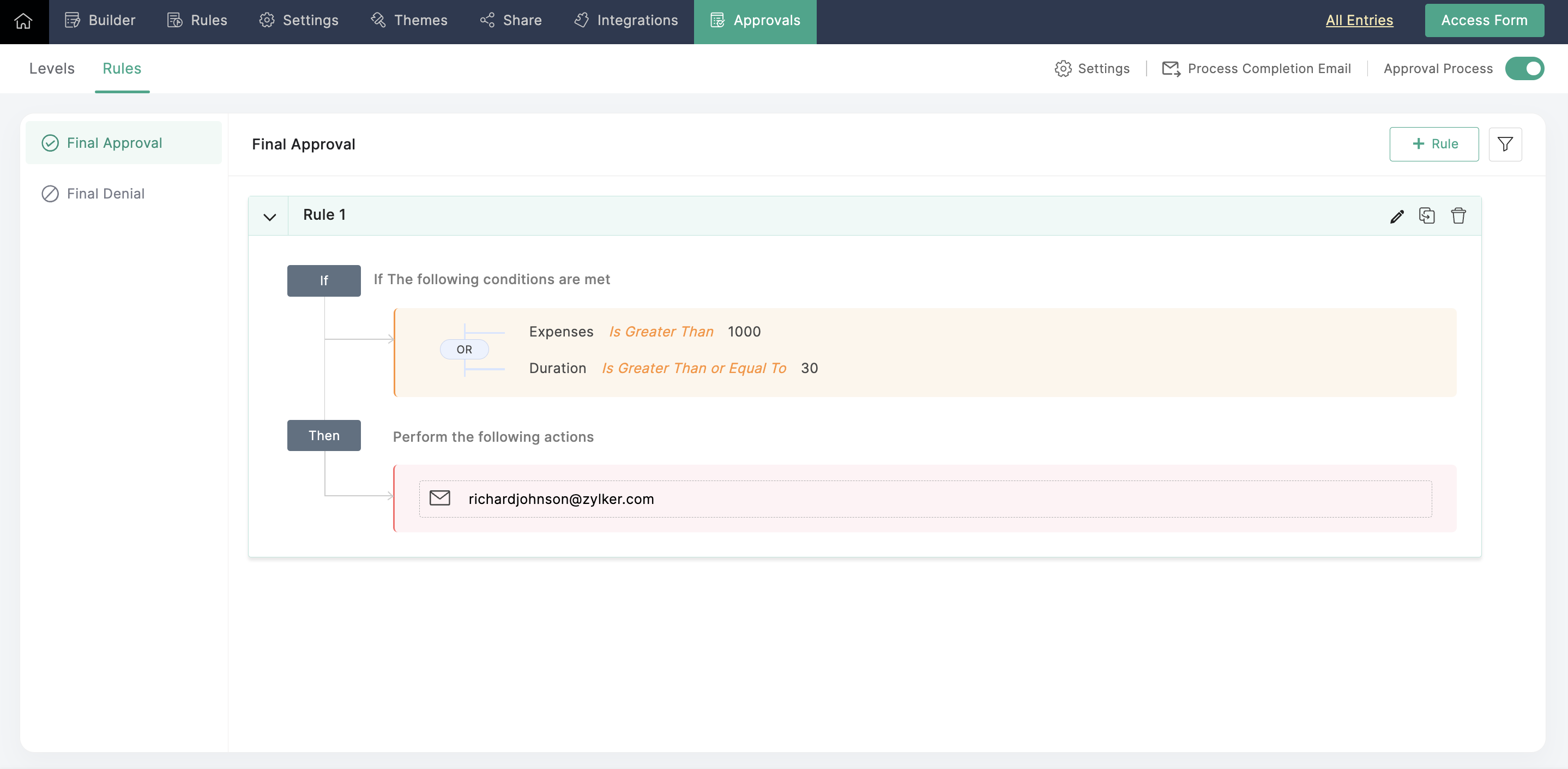Open Process Completion Email
The height and width of the screenshot is (769, 1568).
(1256, 69)
